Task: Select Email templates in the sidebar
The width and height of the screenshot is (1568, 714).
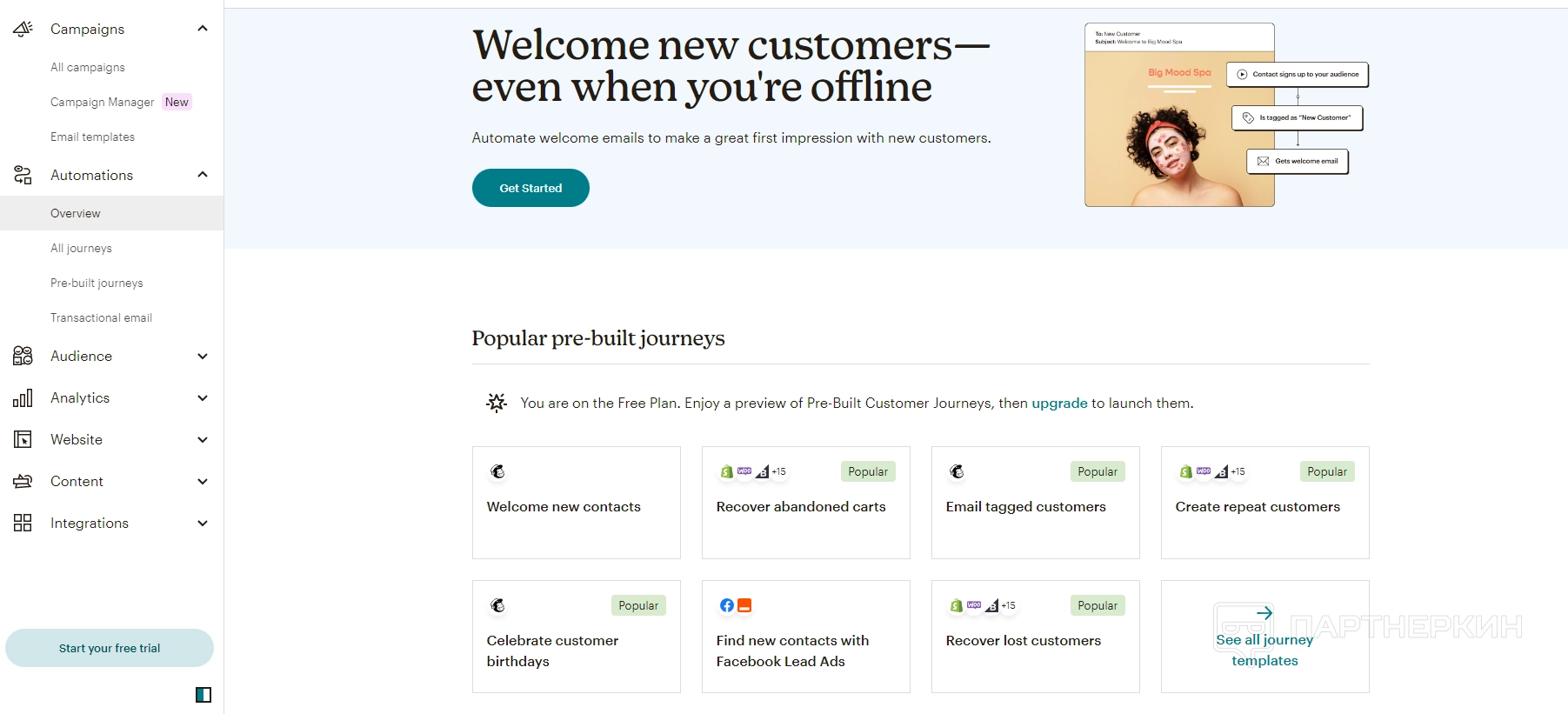Action: [x=92, y=137]
